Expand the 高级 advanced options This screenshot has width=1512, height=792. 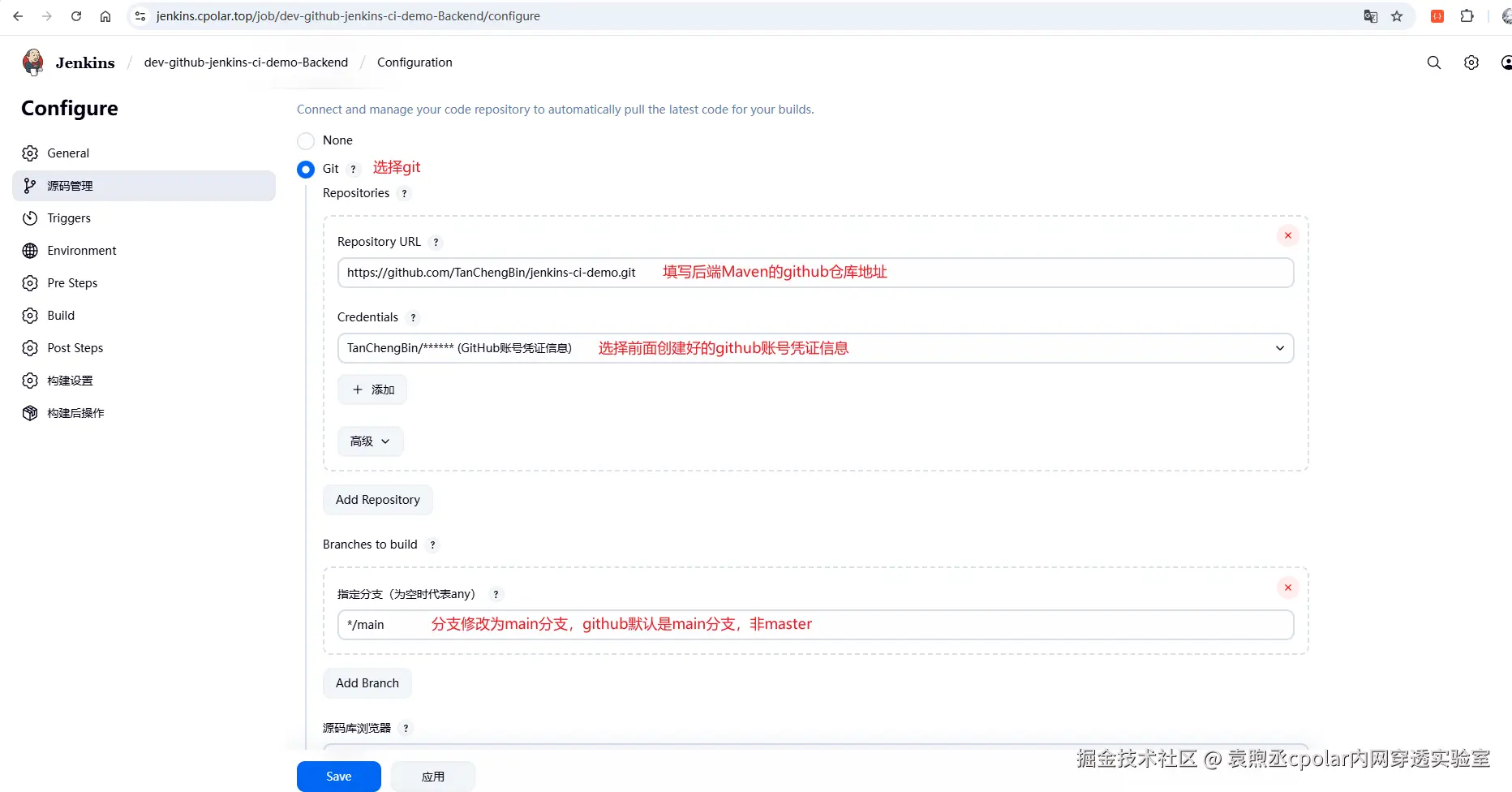[370, 441]
